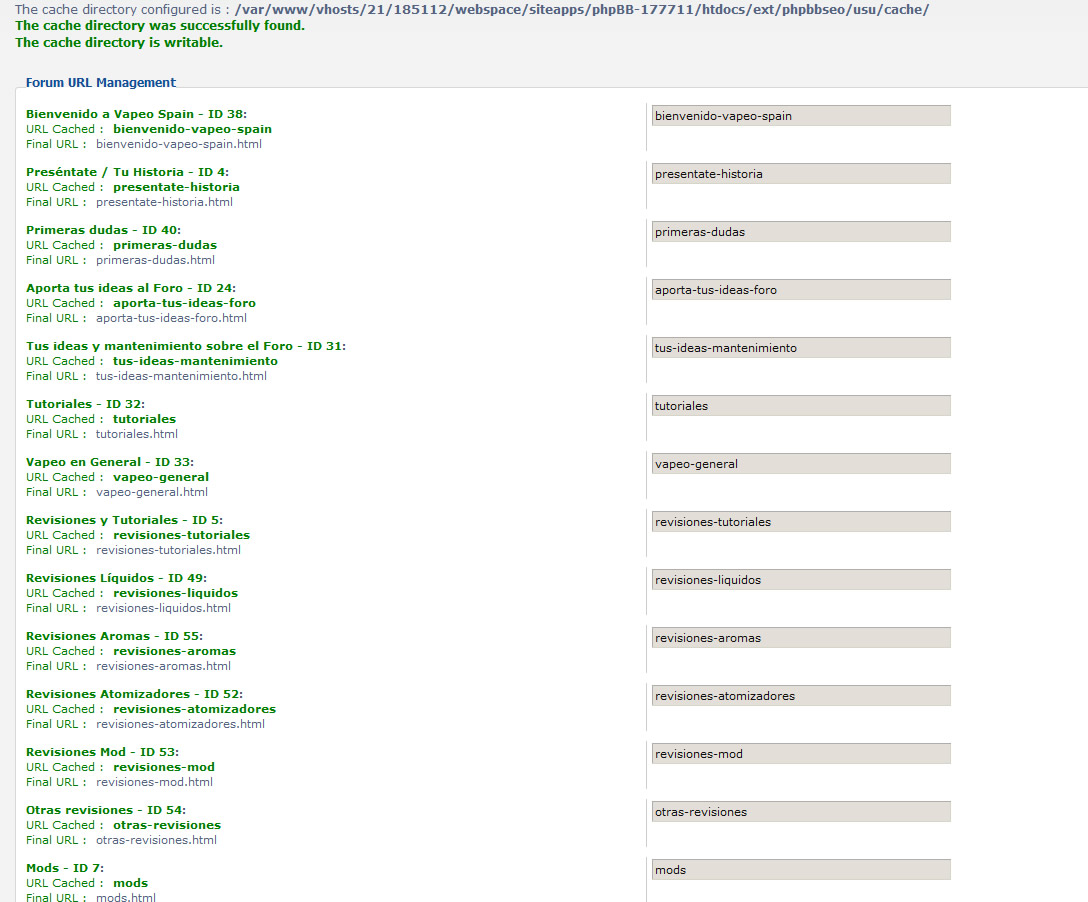Select the primeras-dudas input box
1088x902 pixels.
tap(800, 232)
